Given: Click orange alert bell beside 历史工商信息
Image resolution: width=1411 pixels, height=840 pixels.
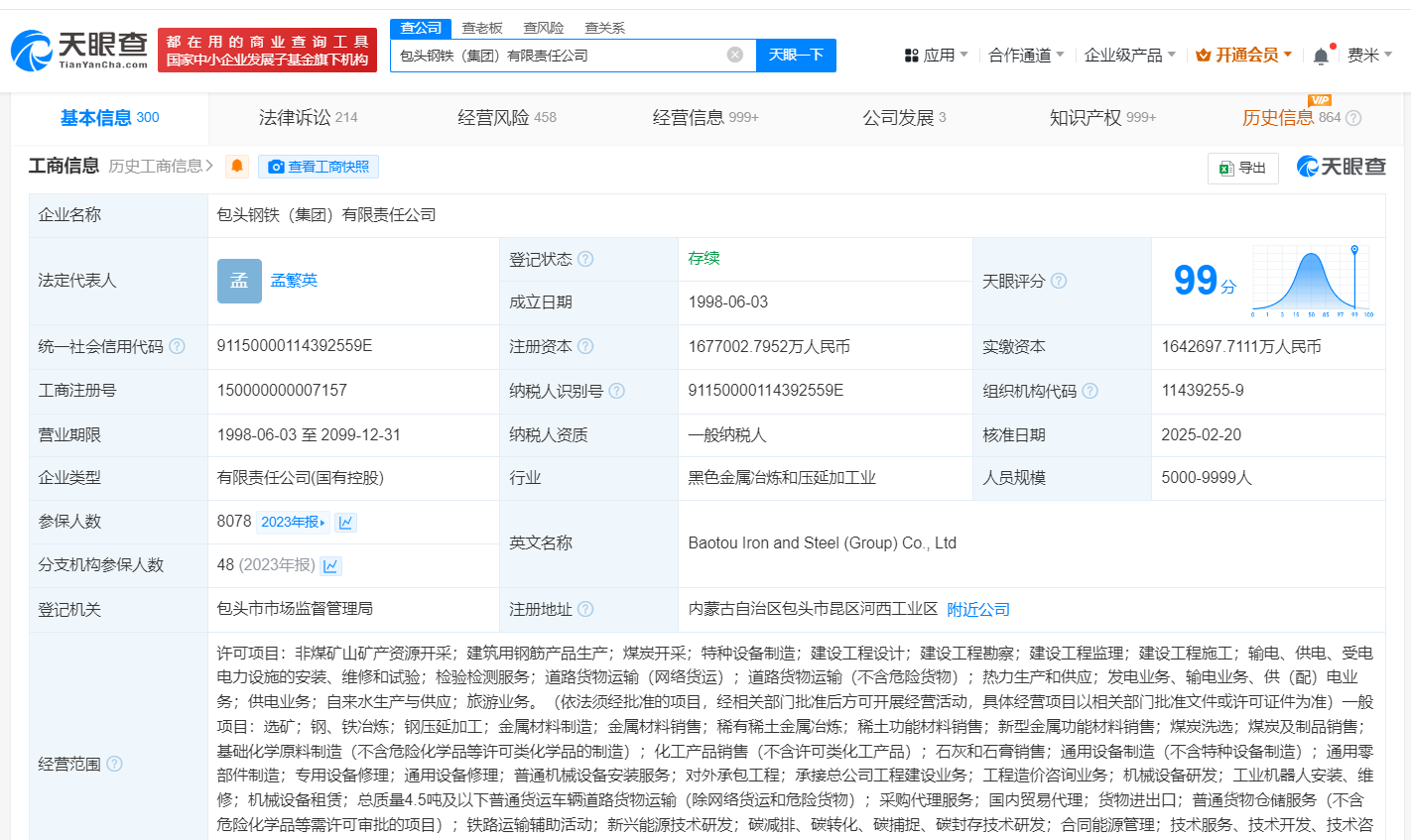Looking at the screenshot, I should point(237,167).
